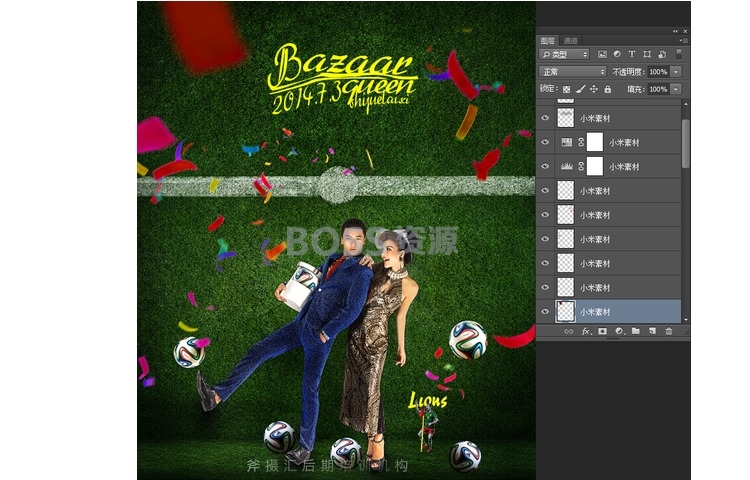Open the 填充 fill slider arrow

(676, 89)
